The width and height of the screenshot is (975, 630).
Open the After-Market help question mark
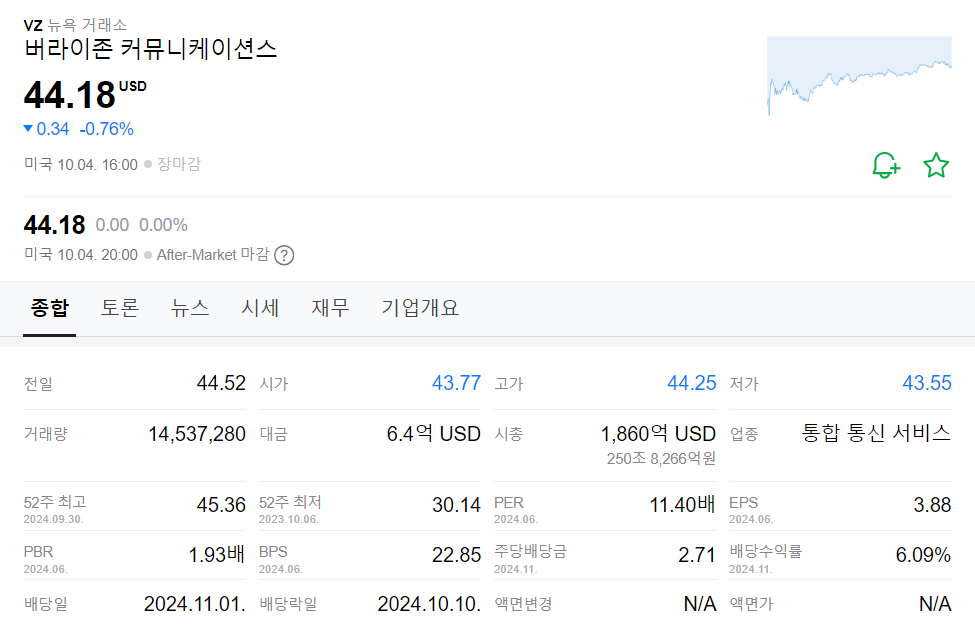pyautogui.click(x=284, y=255)
